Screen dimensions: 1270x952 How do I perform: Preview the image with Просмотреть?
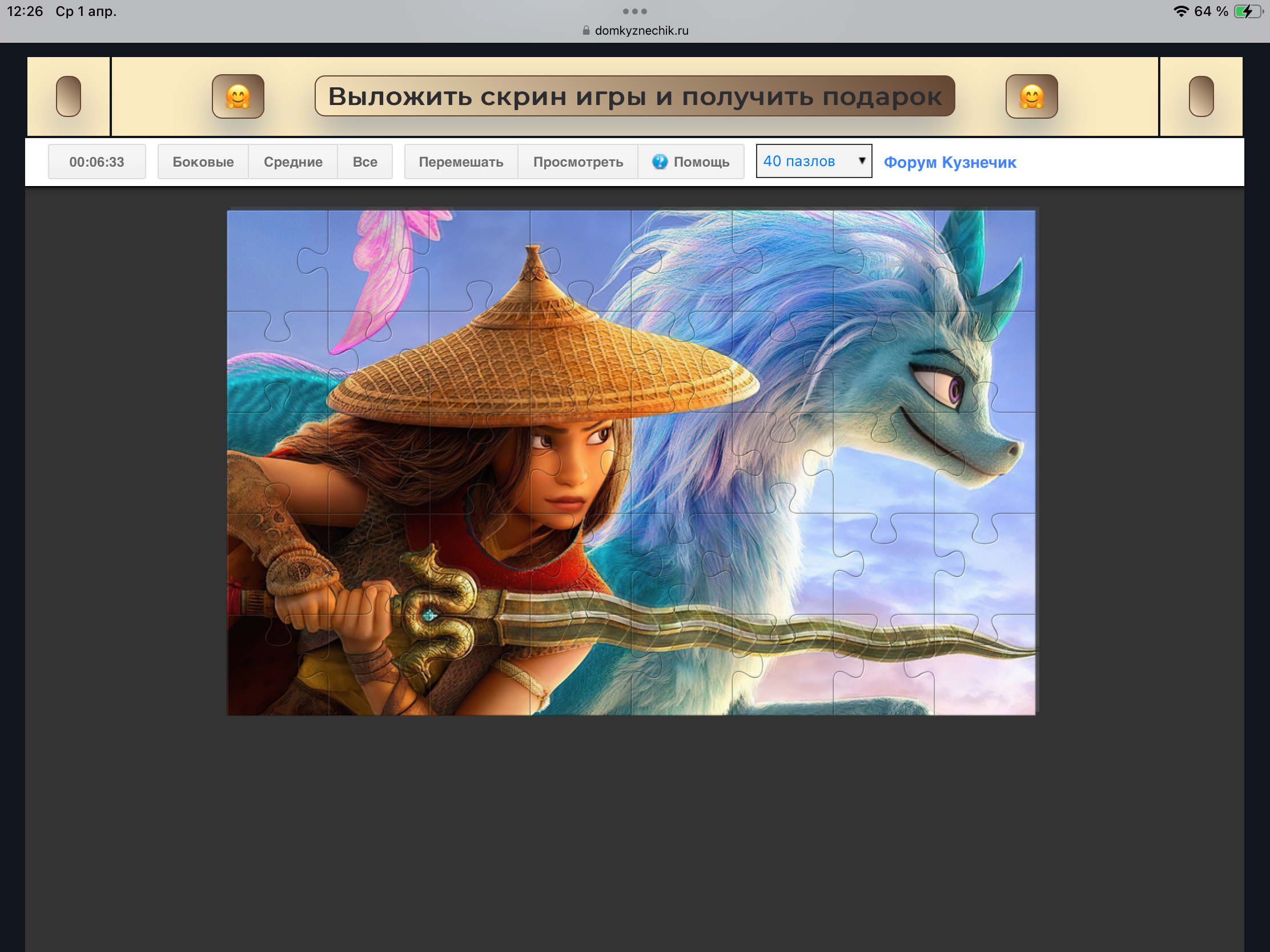click(x=577, y=162)
